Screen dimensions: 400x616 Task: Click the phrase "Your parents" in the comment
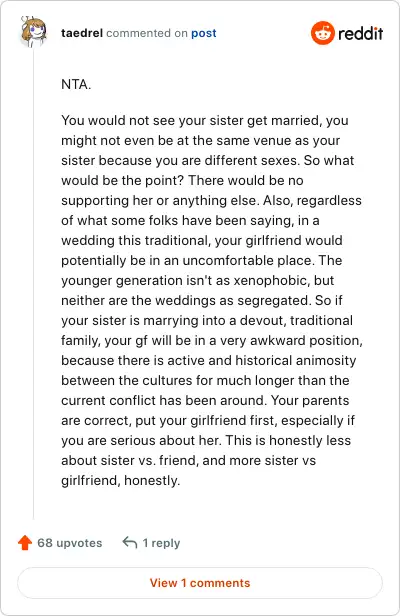[x=310, y=400]
